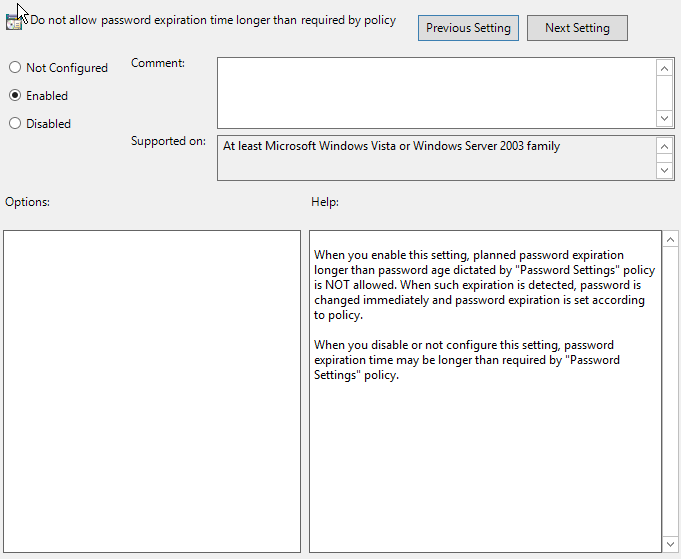This screenshot has width=681, height=559.
Task: Click the Supported on text about Windows Vista
Action: point(391,146)
